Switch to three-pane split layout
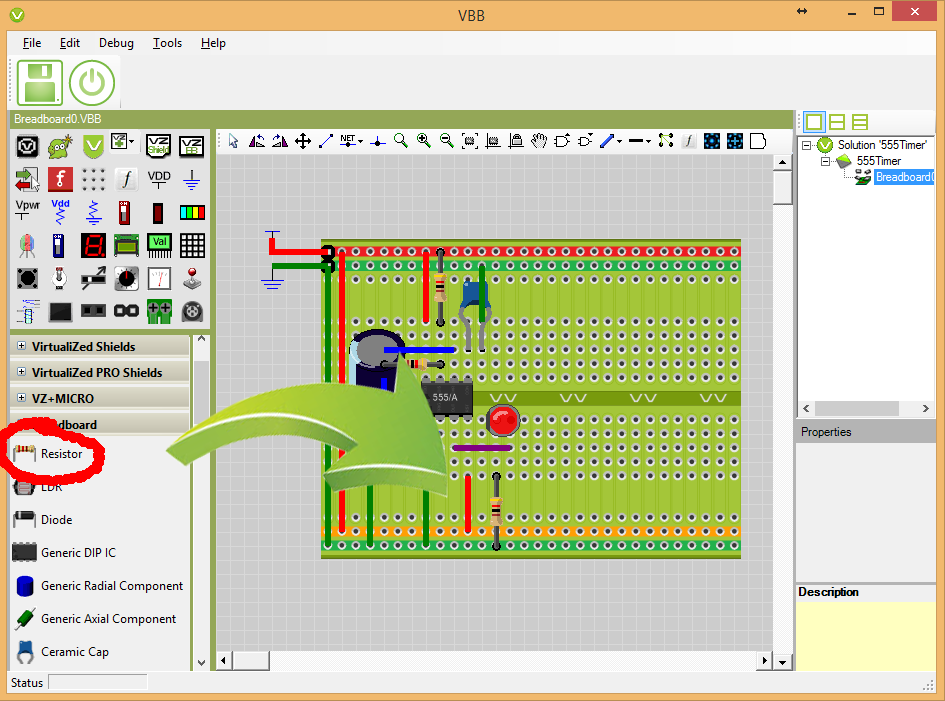The width and height of the screenshot is (945, 701). (x=860, y=122)
